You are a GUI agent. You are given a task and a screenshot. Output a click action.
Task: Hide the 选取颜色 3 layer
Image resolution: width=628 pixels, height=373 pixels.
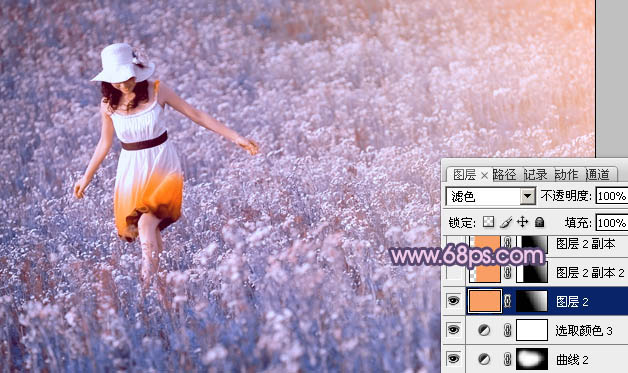pyautogui.click(x=453, y=330)
